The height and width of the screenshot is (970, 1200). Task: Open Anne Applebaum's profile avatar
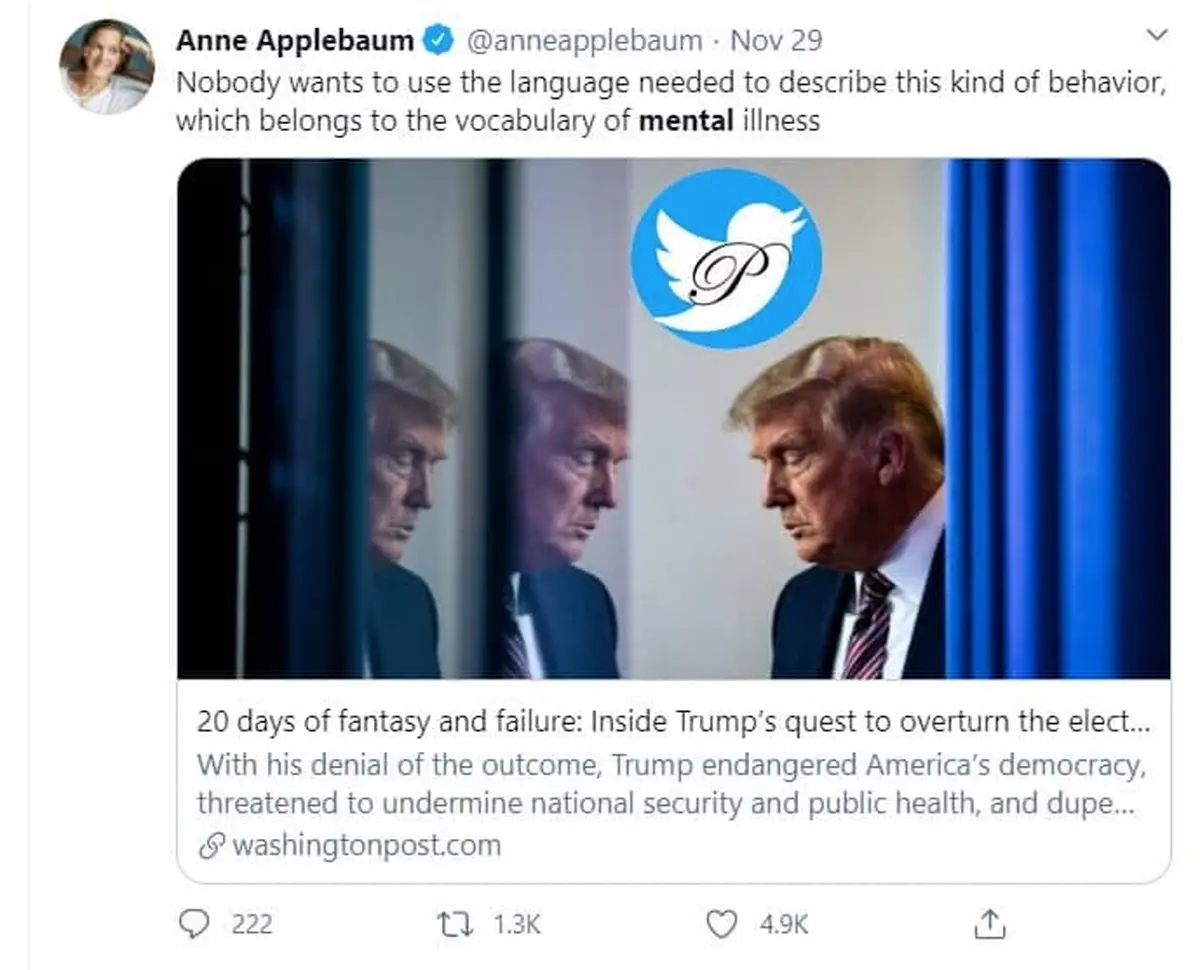coord(106,66)
